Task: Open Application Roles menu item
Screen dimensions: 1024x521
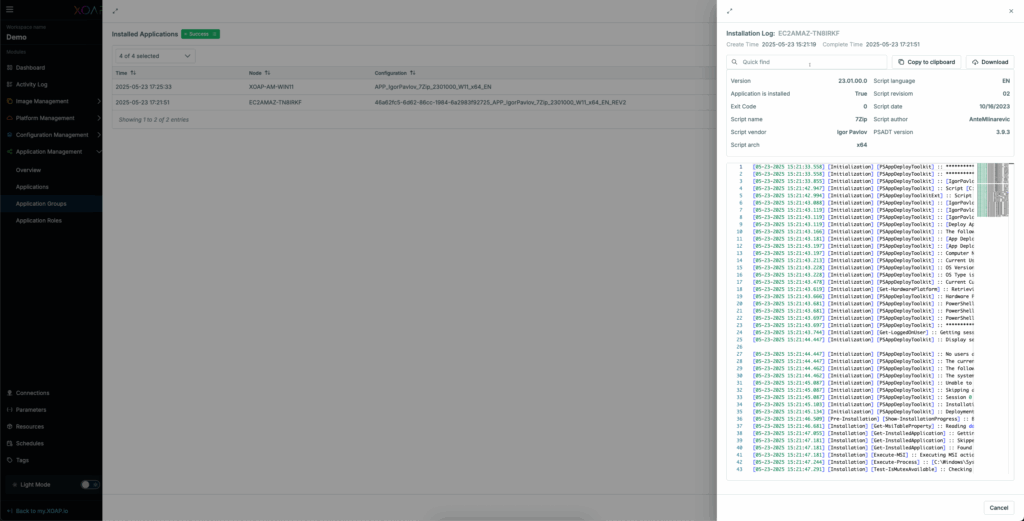Action: coord(38,220)
